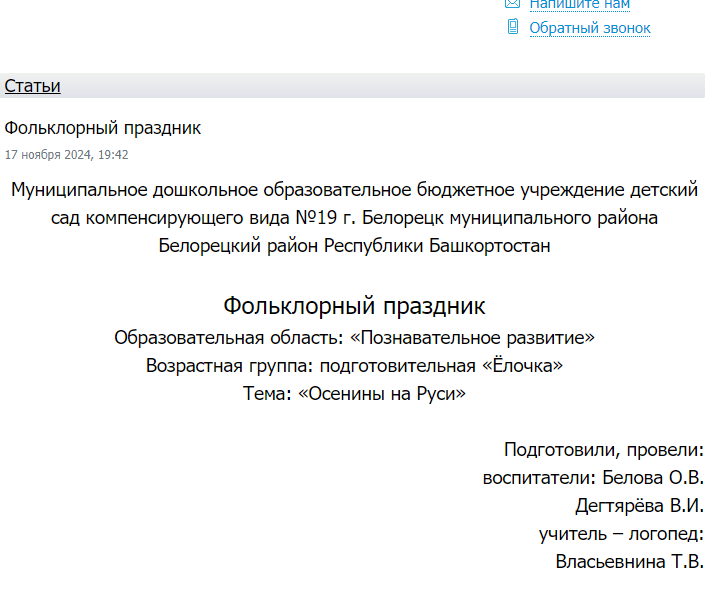Click the text учитель – логопед:
721x591 pixels.
pyautogui.click(x=621, y=534)
